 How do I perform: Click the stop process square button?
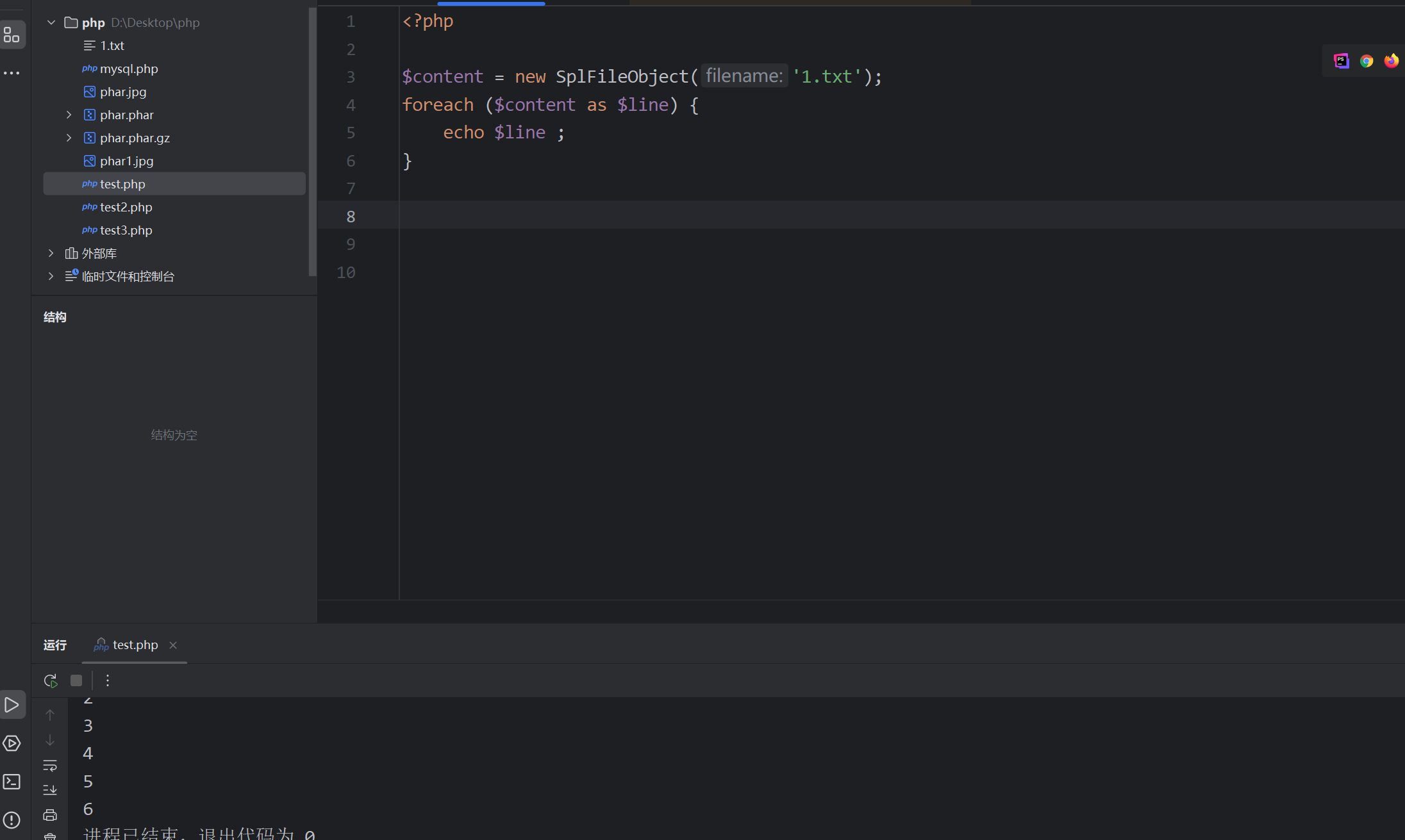76,680
